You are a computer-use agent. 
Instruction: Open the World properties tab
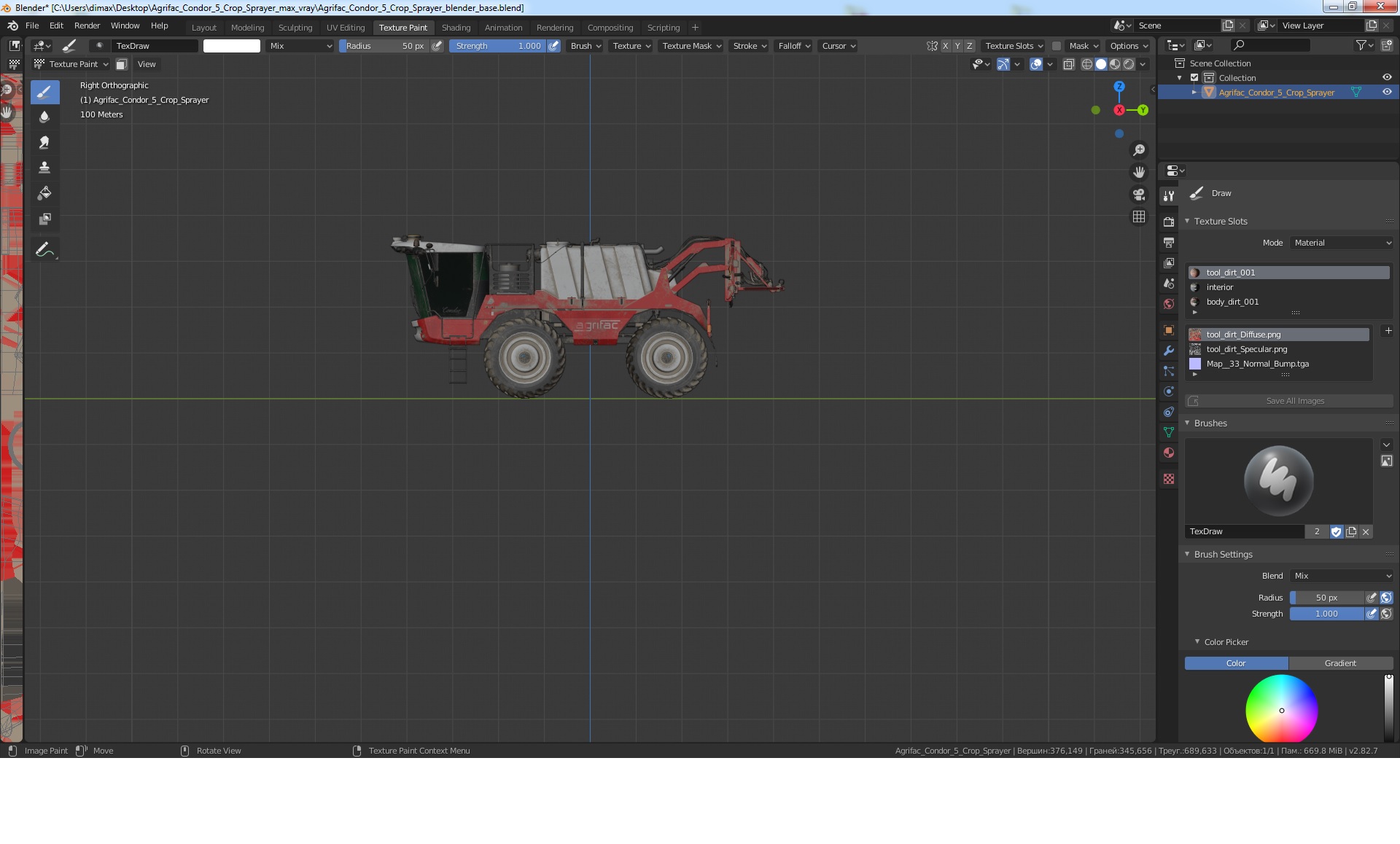1169,304
